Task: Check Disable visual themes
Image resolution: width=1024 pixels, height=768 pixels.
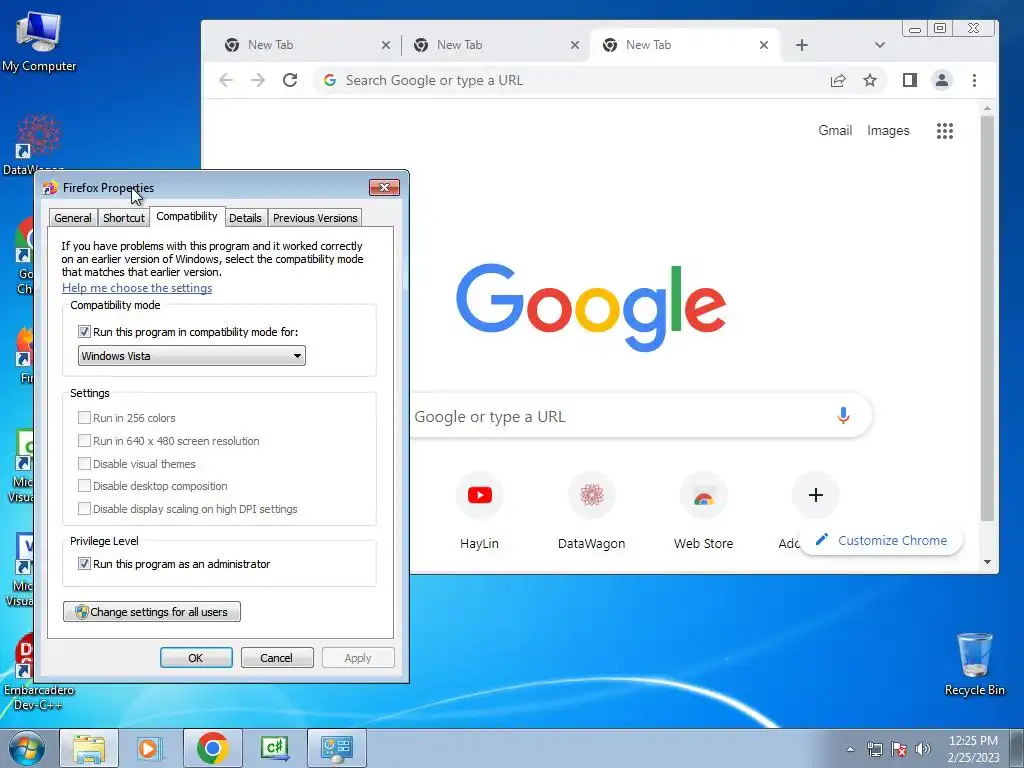Action: [x=84, y=464]
